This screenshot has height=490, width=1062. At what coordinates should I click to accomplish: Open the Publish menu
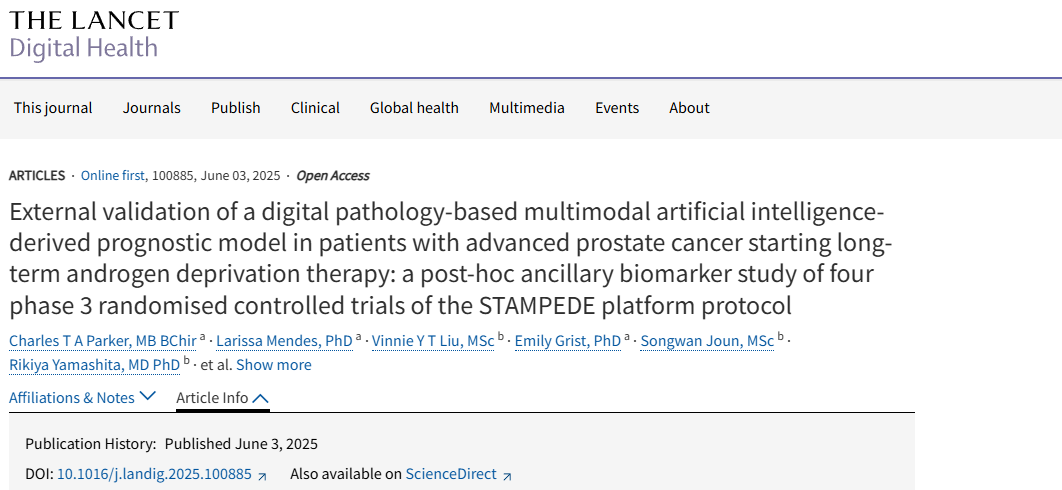tap(236, 108)
